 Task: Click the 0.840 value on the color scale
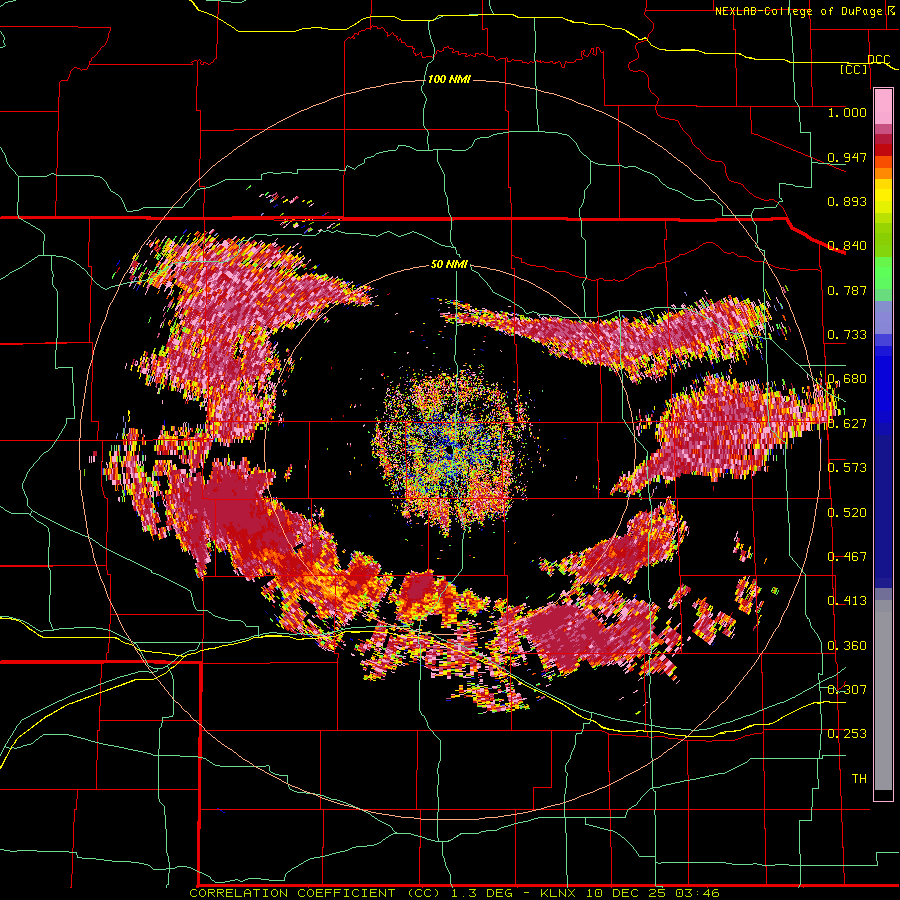pos(847,246)
